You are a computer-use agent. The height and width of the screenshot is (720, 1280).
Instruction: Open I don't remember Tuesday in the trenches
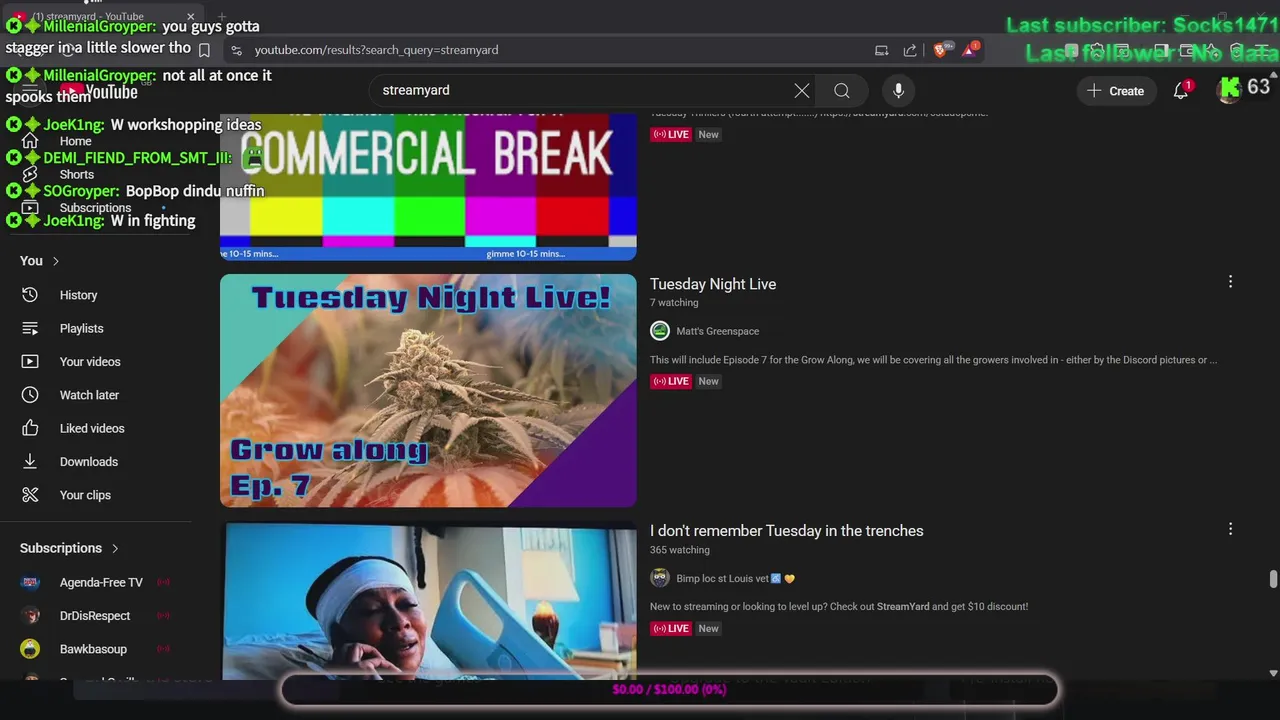[x=787, y=531]
